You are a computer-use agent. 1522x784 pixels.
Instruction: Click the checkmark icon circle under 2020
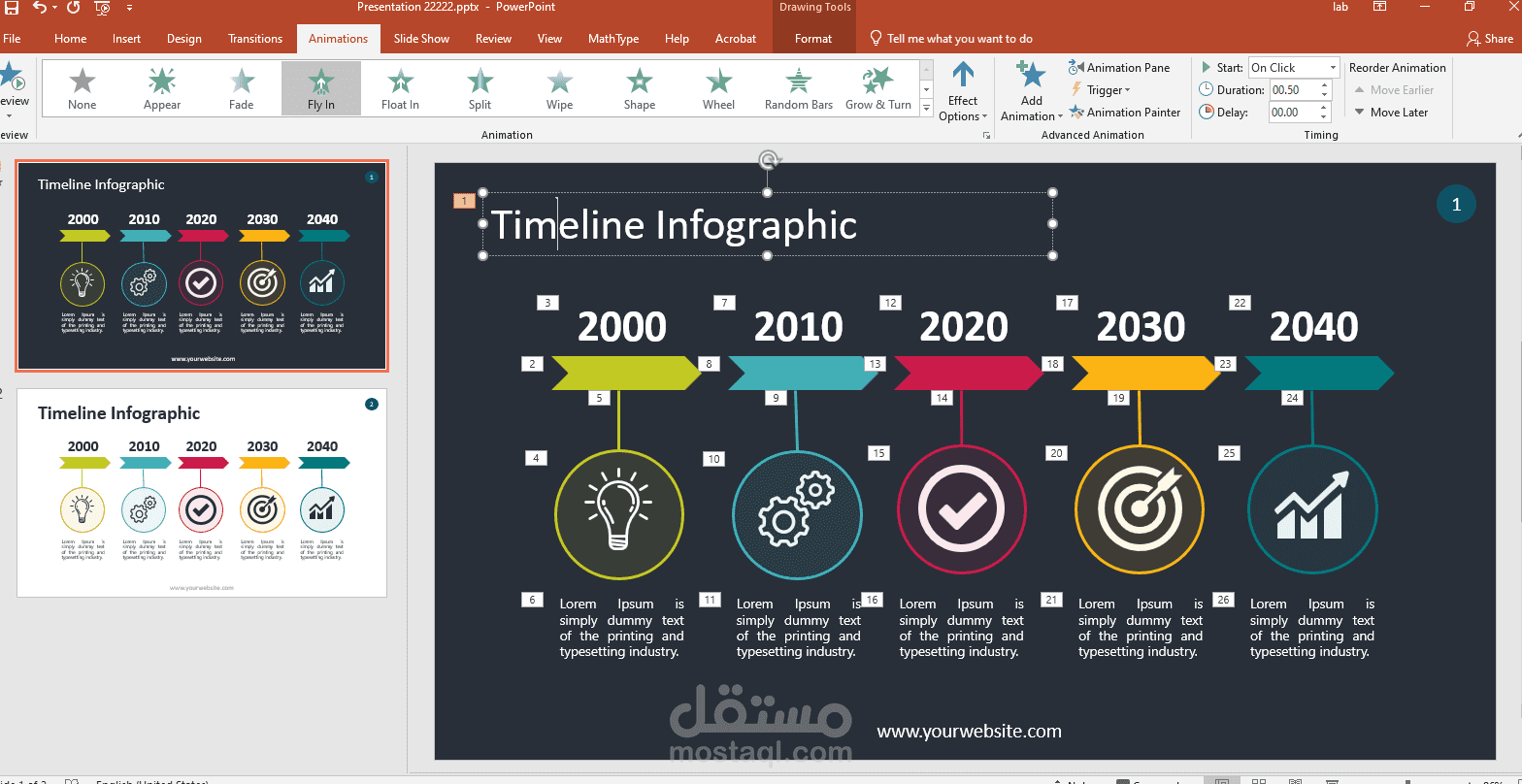pyautogui.click(x=961, y=509)
